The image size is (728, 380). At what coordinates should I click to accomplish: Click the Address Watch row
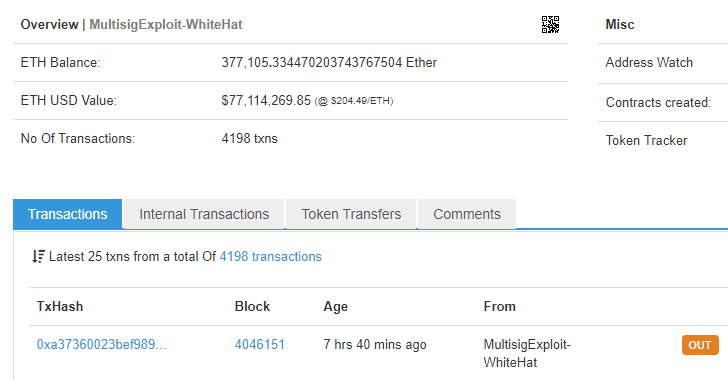point(663,63)
